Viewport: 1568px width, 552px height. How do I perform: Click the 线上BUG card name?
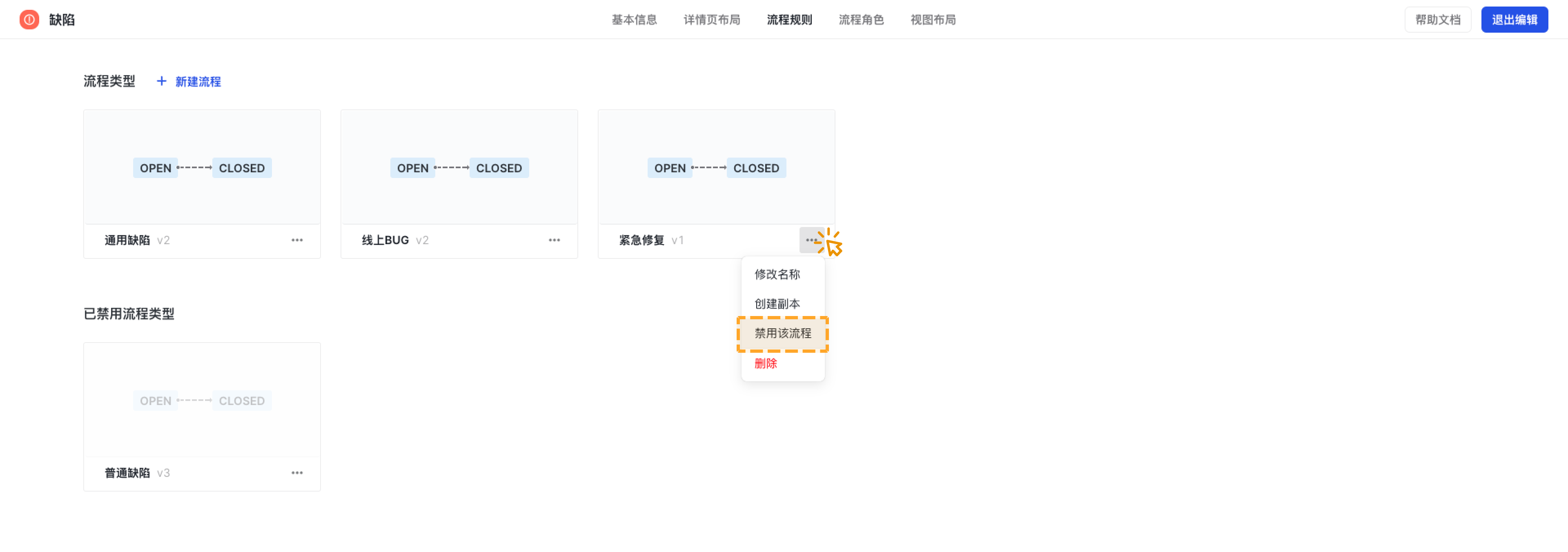[x=385, y=240]
